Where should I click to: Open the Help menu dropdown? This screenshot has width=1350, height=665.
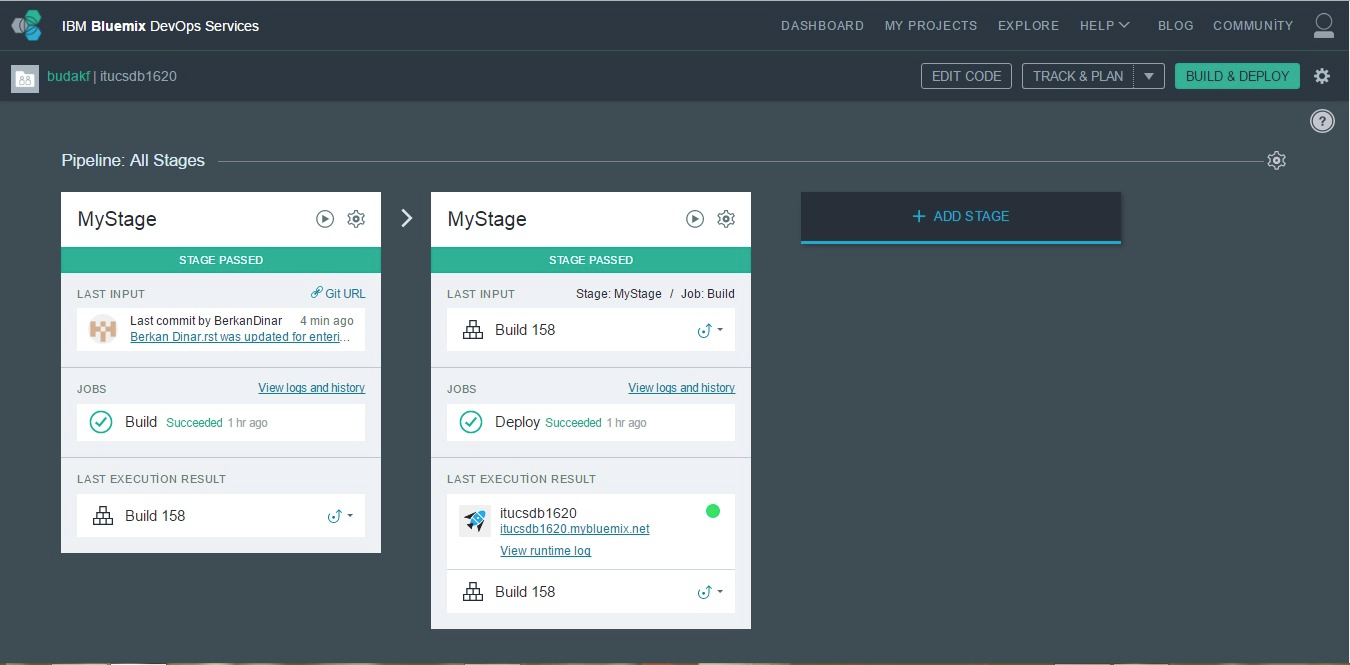[x=1105, y=26]
